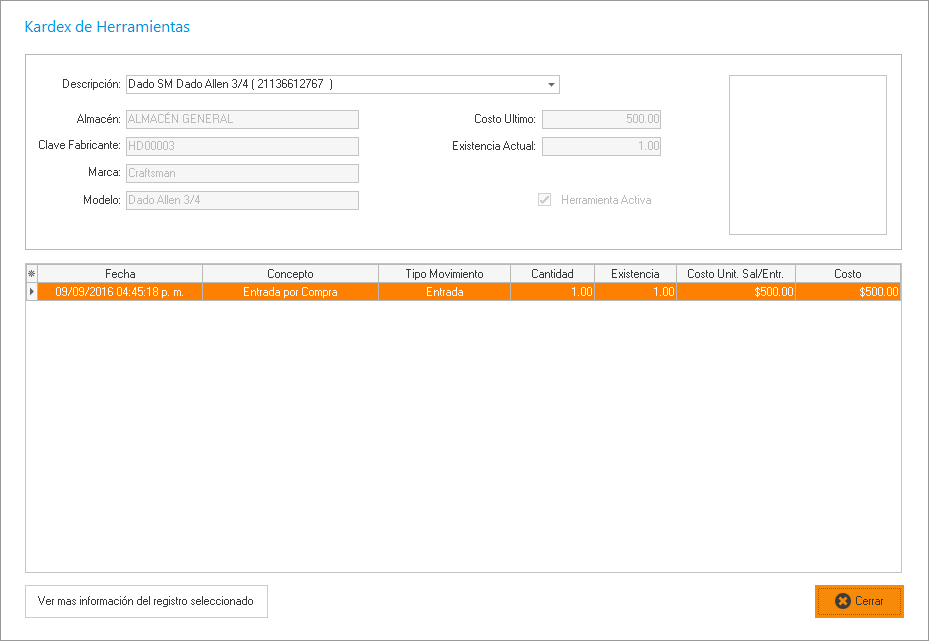The height and width of the screenshot is (641, 929).
Task: Click the Almacén field showing ALMACÉN GENERAL
Action: pos(241,119)
